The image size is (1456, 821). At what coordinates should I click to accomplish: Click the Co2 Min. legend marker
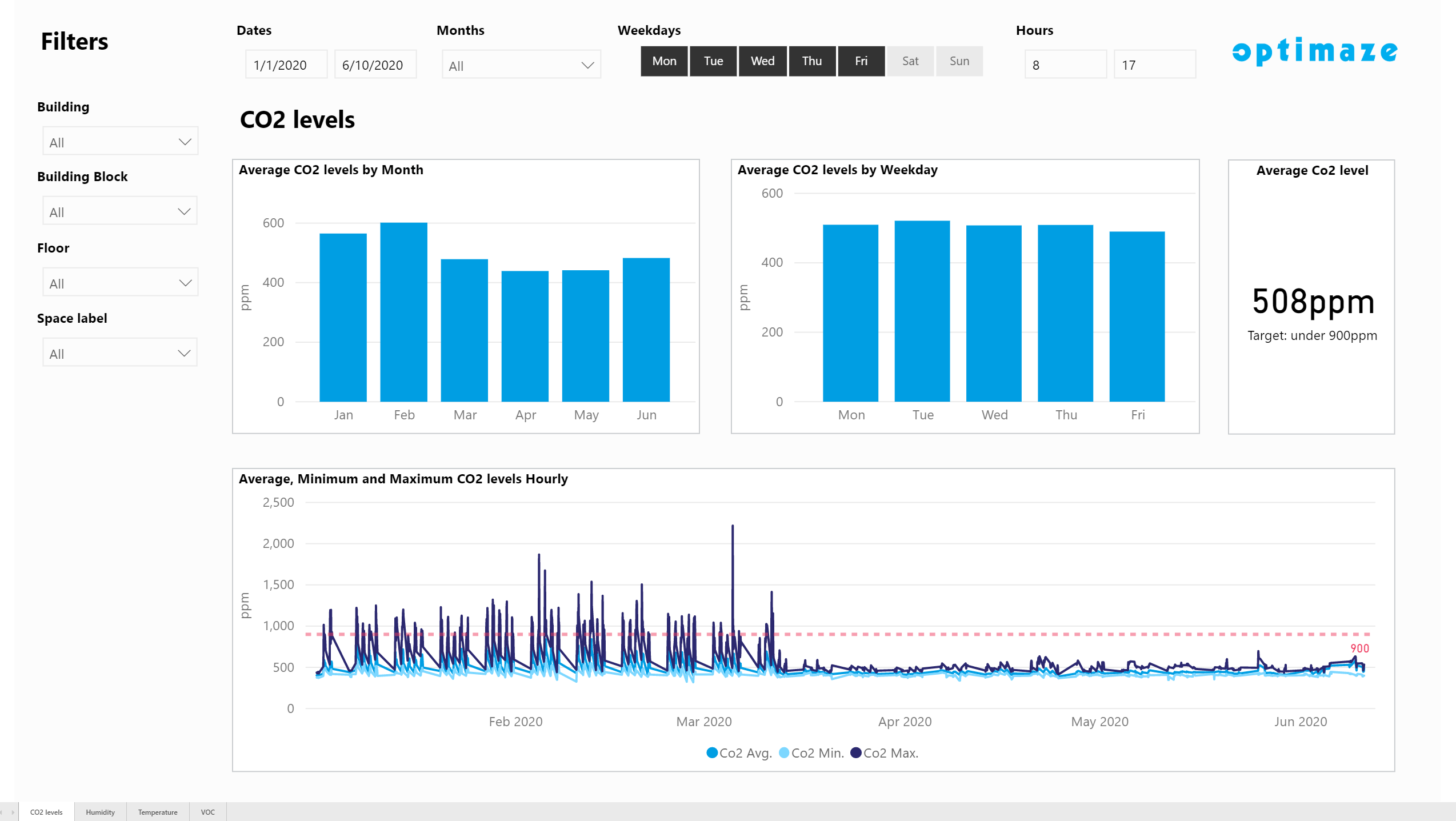tap(784, 753)
